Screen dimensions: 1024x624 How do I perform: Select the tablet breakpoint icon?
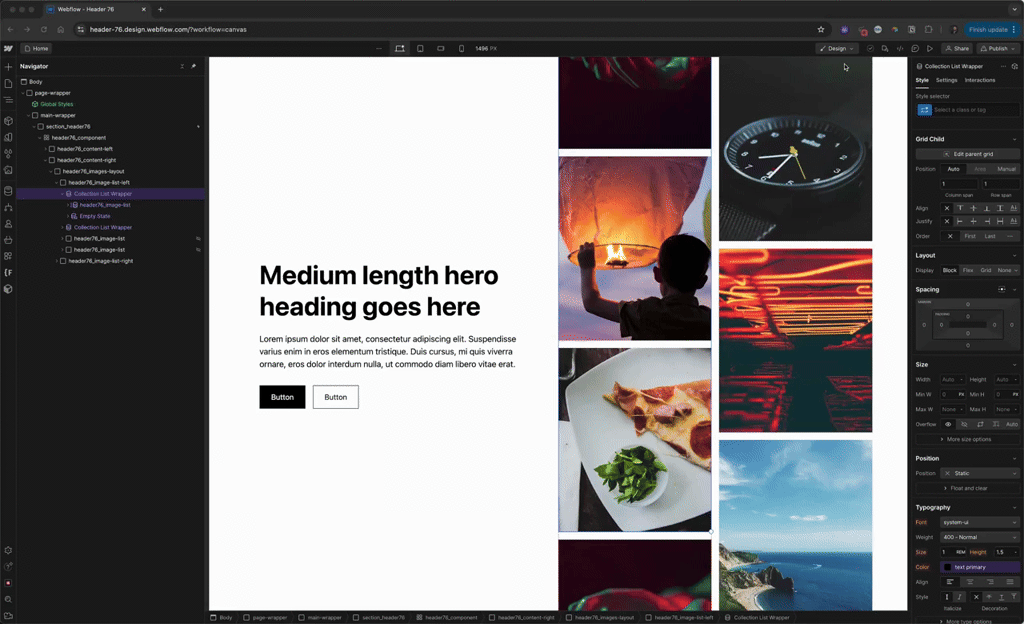point(420,48)
